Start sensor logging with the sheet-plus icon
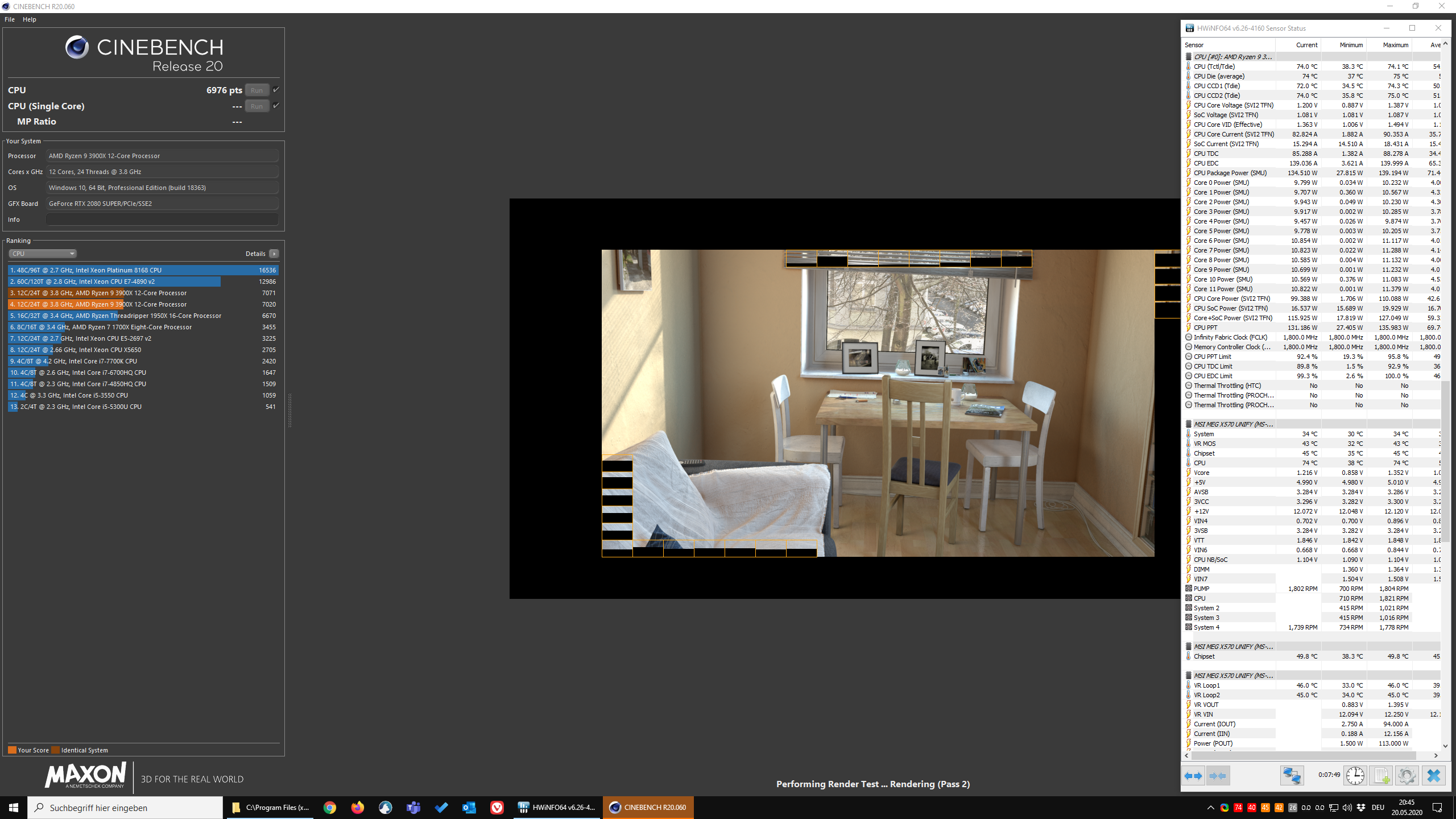 (x=1380, y=776)
